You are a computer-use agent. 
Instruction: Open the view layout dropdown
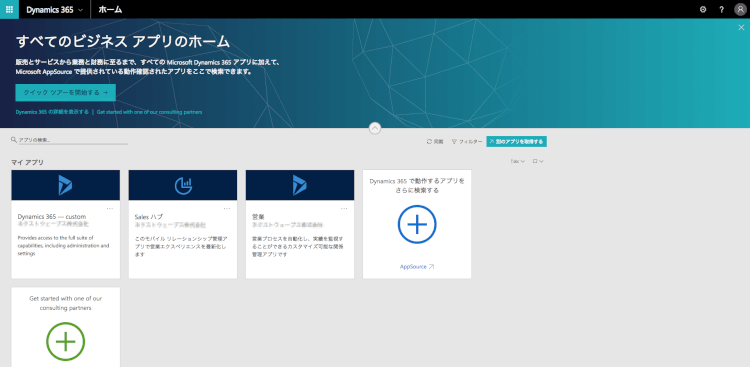[538, 162]
